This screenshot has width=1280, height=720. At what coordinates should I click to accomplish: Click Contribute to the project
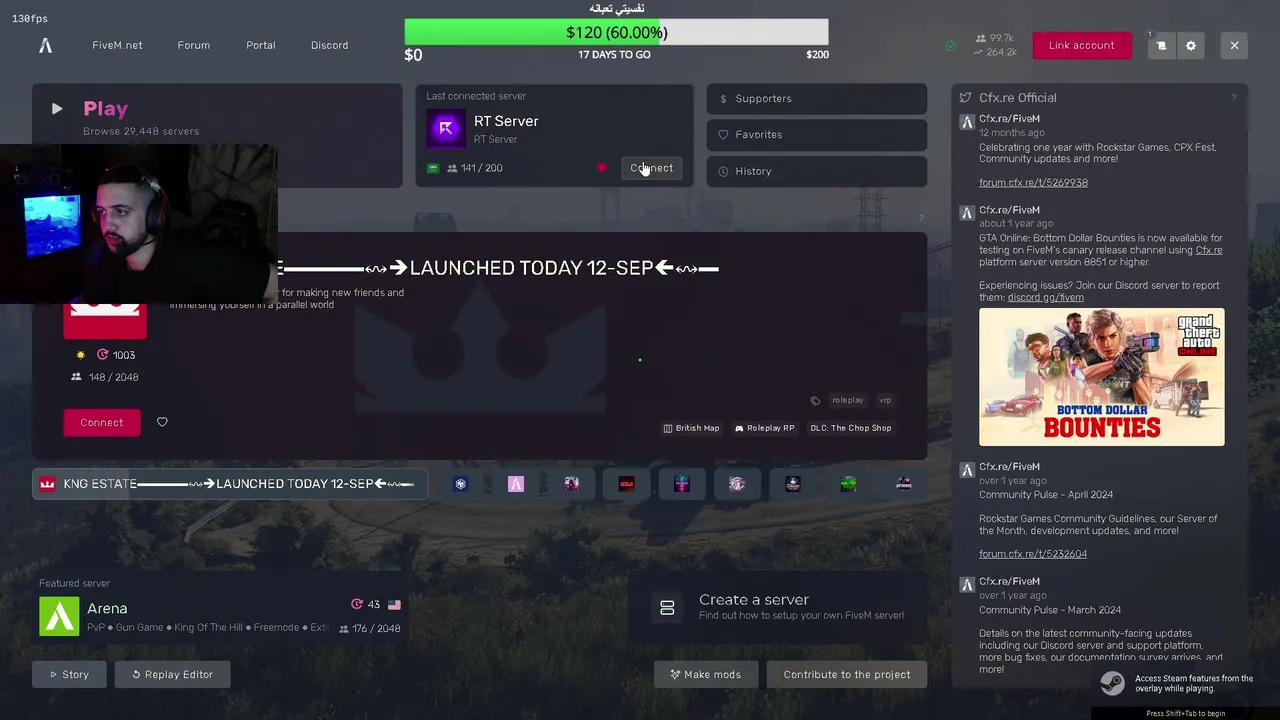(847, 674)
